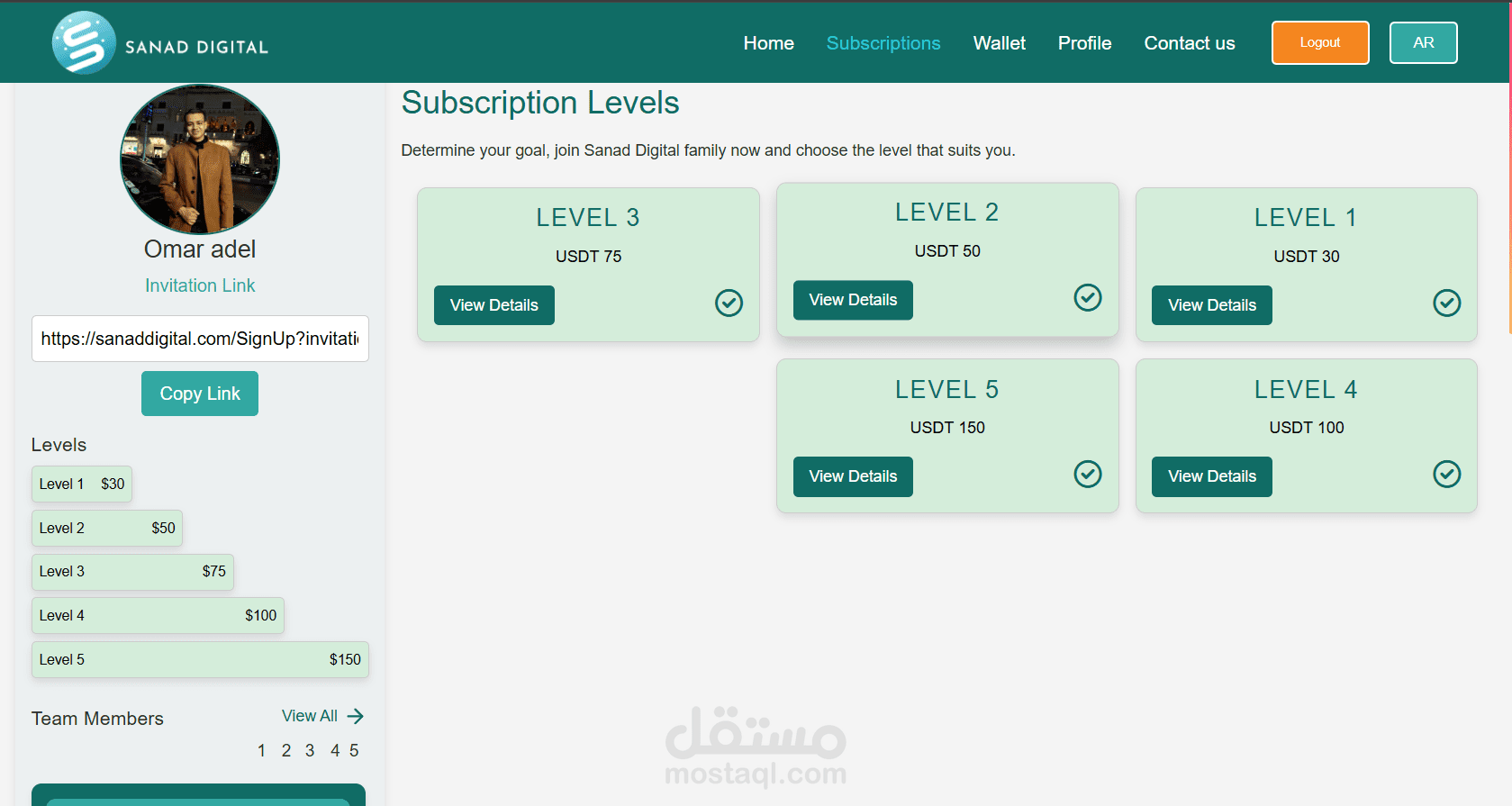Click team members level number 4
1512x806 pixels.
click(x=335, y=750)
